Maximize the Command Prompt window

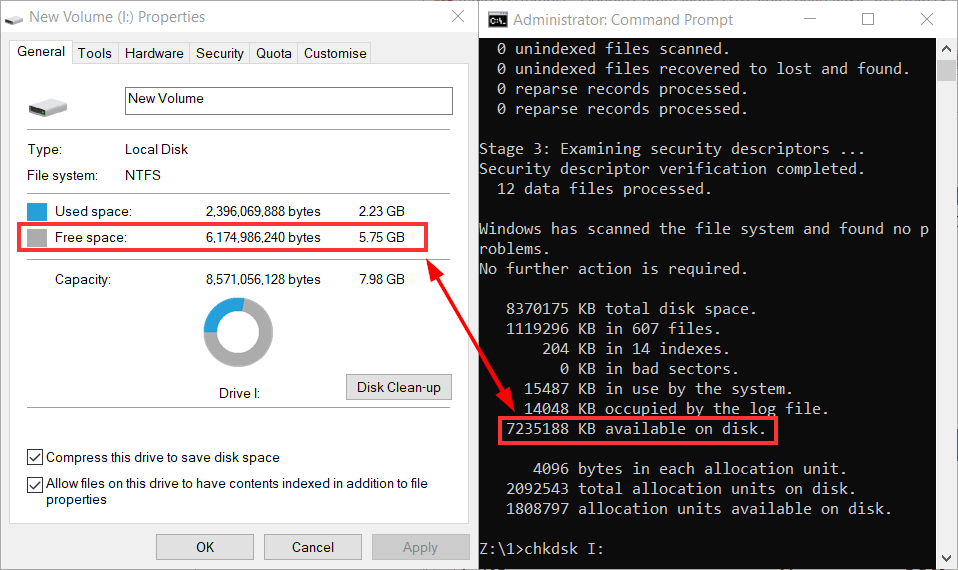click(x=868, y=20)
